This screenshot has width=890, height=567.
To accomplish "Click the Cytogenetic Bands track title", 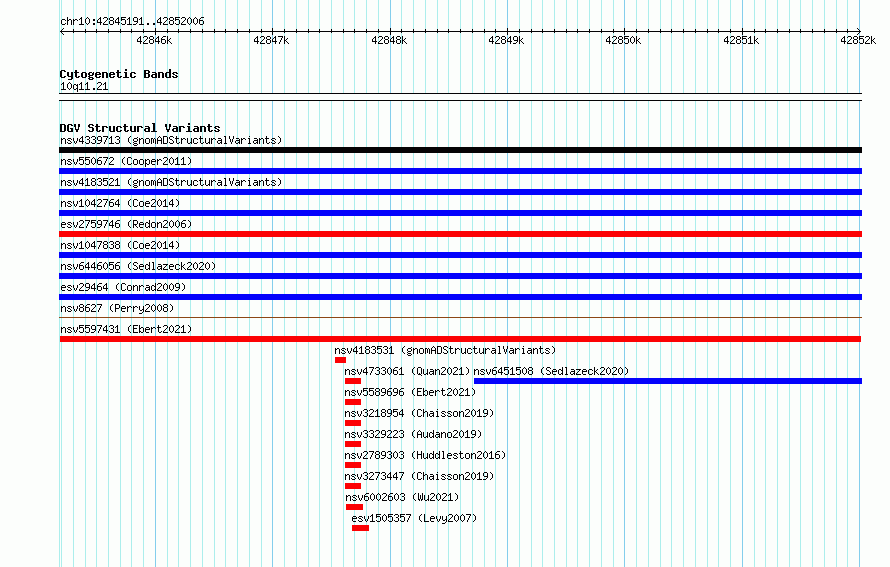I will coord(119,74).
